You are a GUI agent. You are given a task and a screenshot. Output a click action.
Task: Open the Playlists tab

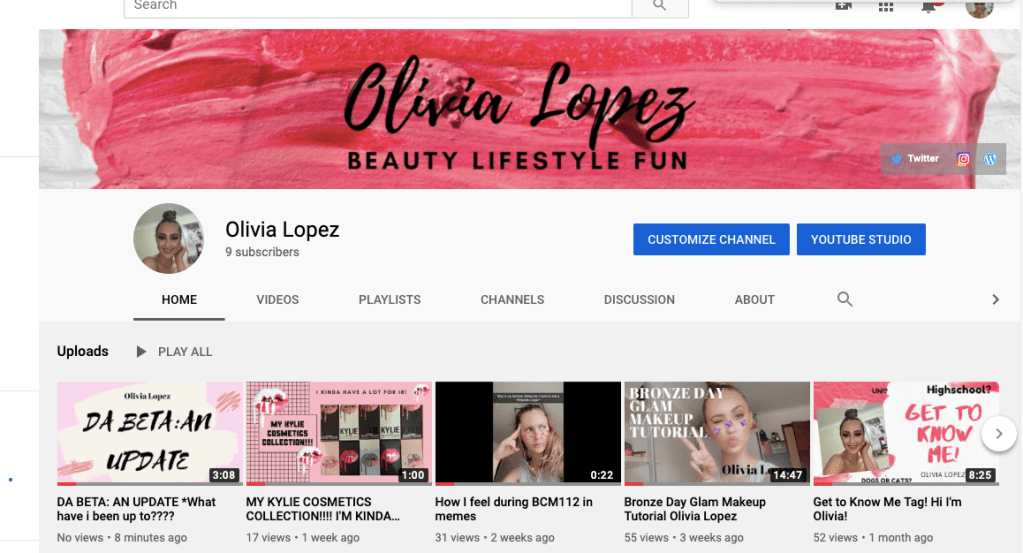[x=389, y=299]
